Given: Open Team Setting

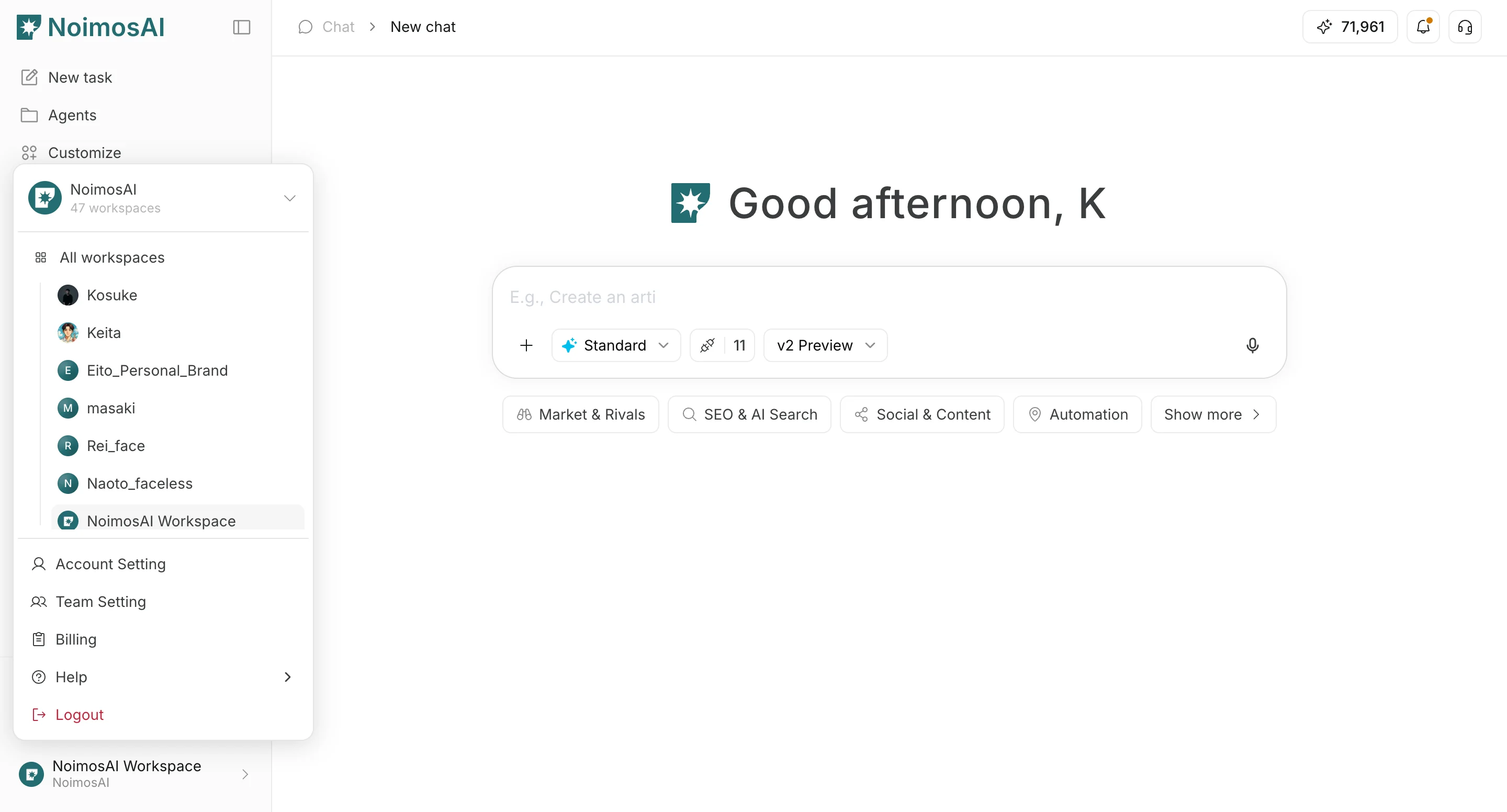Looking at the screenshot, I should tap(163, 601).
